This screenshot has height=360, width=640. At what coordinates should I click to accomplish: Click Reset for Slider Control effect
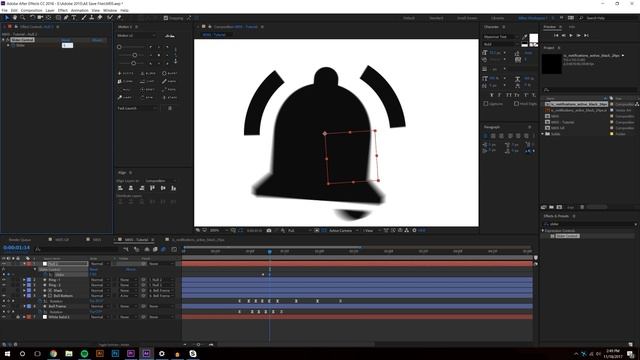(x=66, y=40)
